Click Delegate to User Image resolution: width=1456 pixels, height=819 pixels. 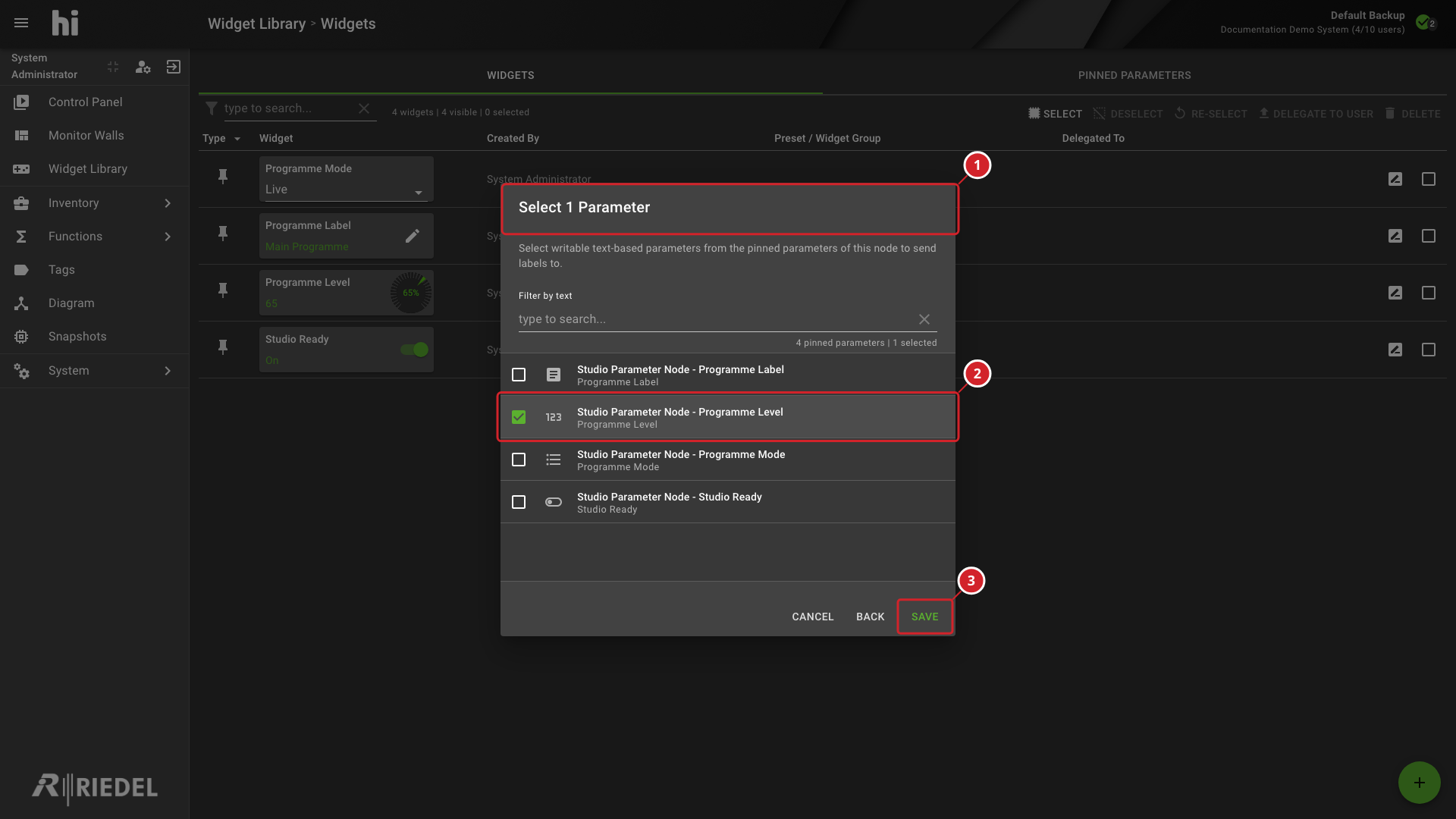[x=1316, y=114]
